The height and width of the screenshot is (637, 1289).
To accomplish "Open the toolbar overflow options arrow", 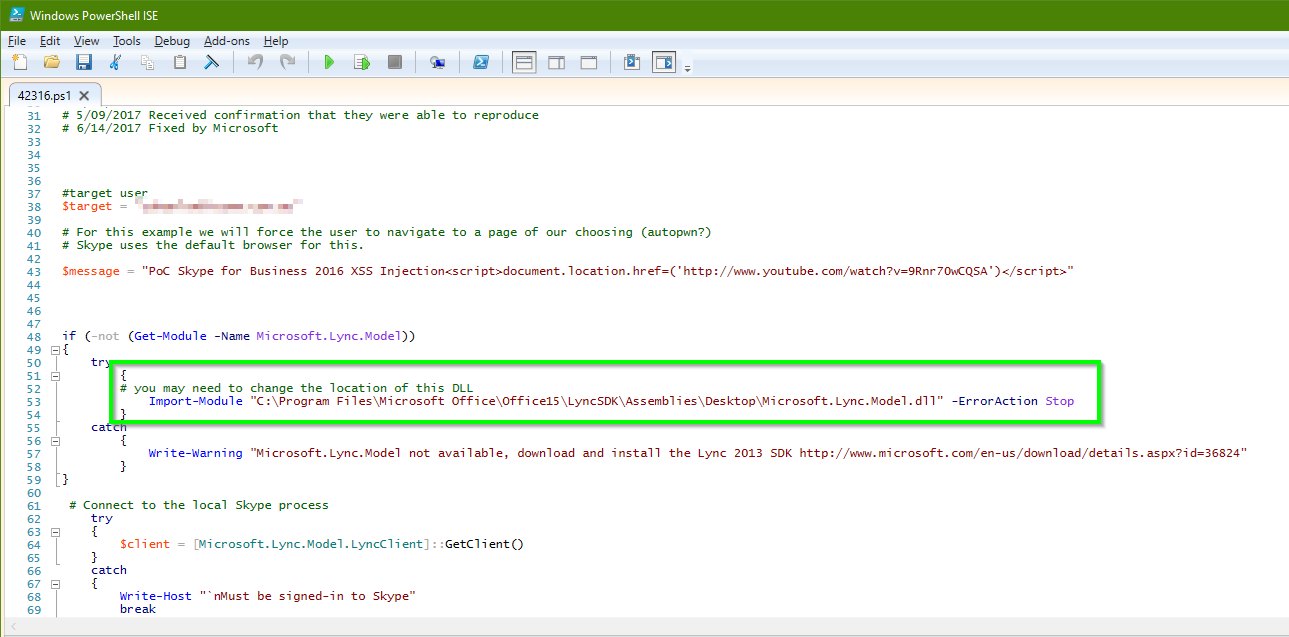I will pos(688,68).
